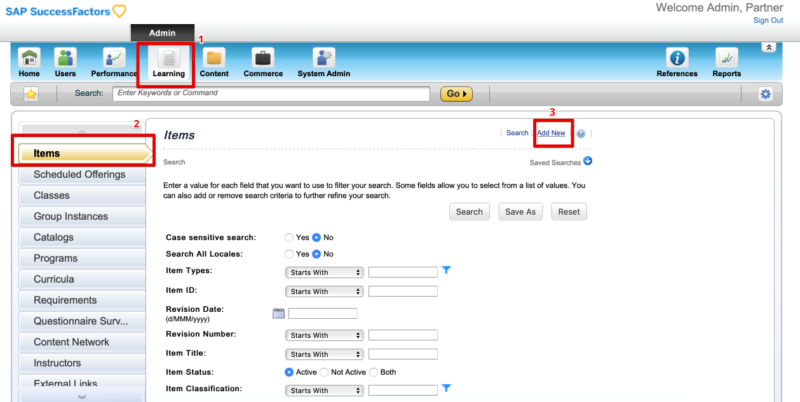Click the settings gear icon
The image size is (800, 402).
pyautogui.click(x=765, y=94)
